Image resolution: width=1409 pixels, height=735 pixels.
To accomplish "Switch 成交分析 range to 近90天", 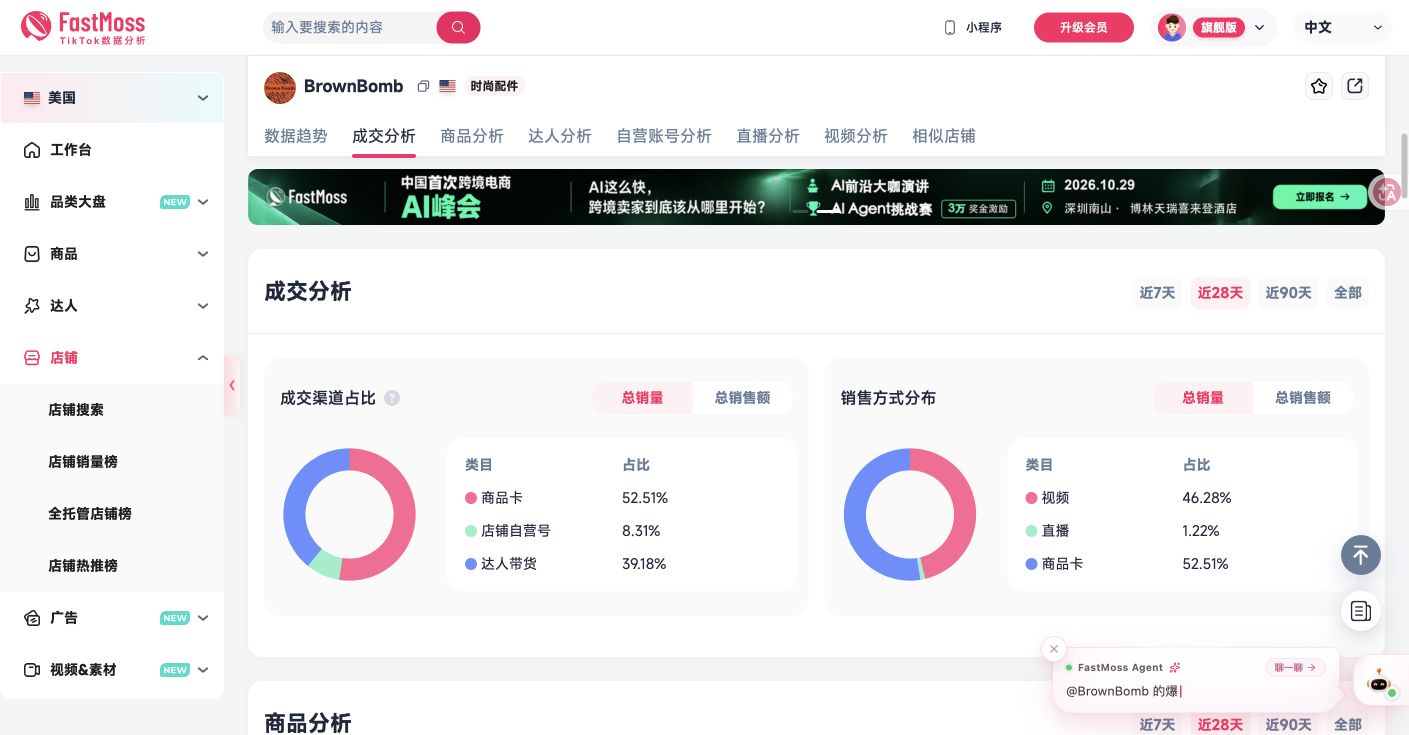I will point(1288,293).
